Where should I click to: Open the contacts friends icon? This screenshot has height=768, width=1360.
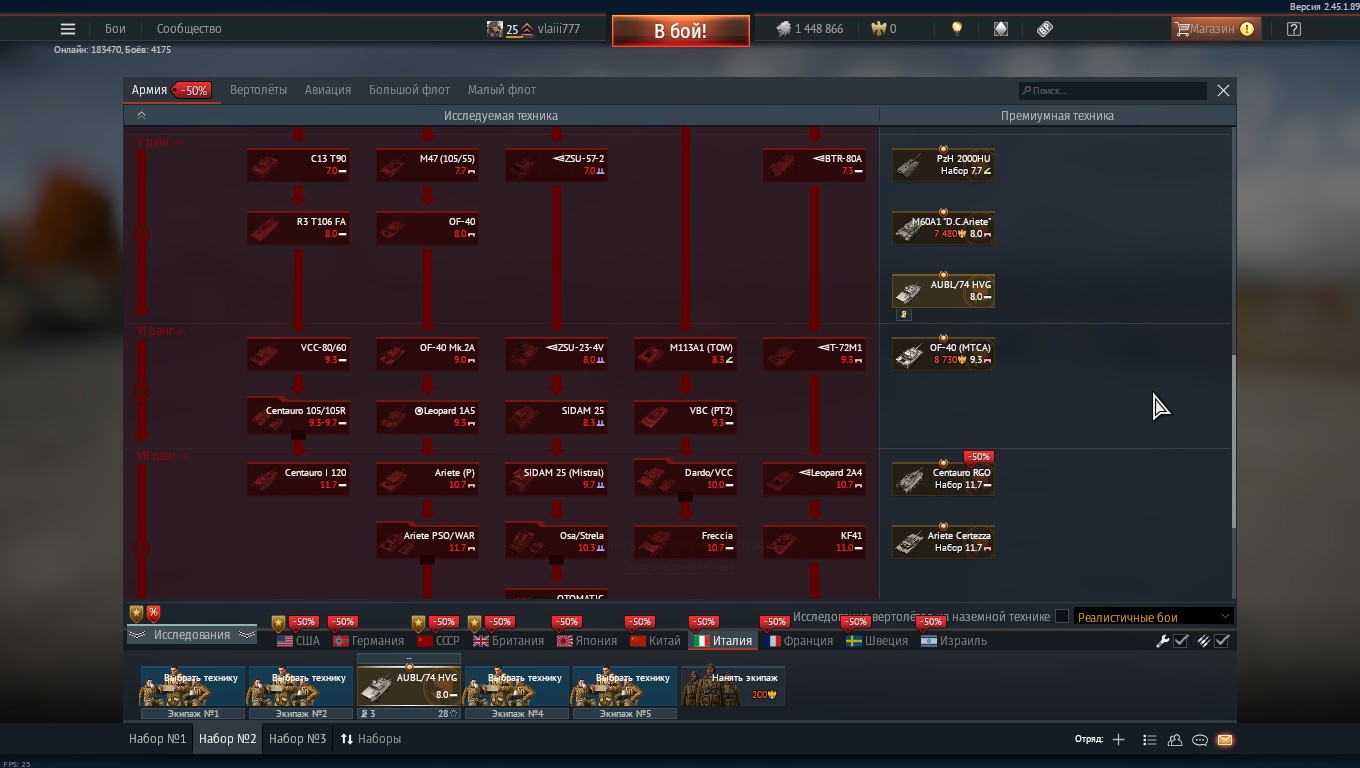1175,740
